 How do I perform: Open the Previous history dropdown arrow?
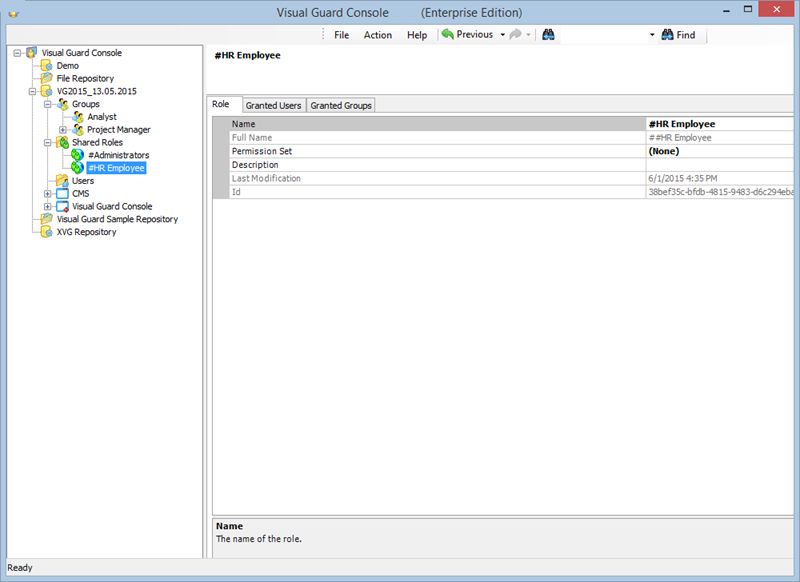coord(503,35)
